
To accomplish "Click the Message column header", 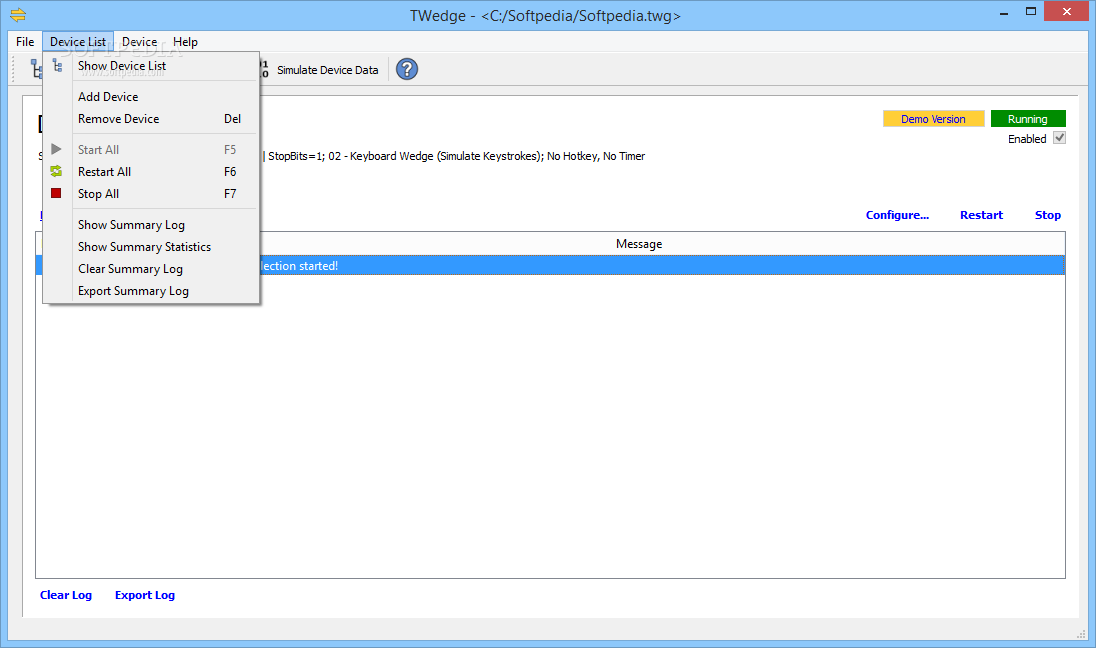I will pos(639,243).
